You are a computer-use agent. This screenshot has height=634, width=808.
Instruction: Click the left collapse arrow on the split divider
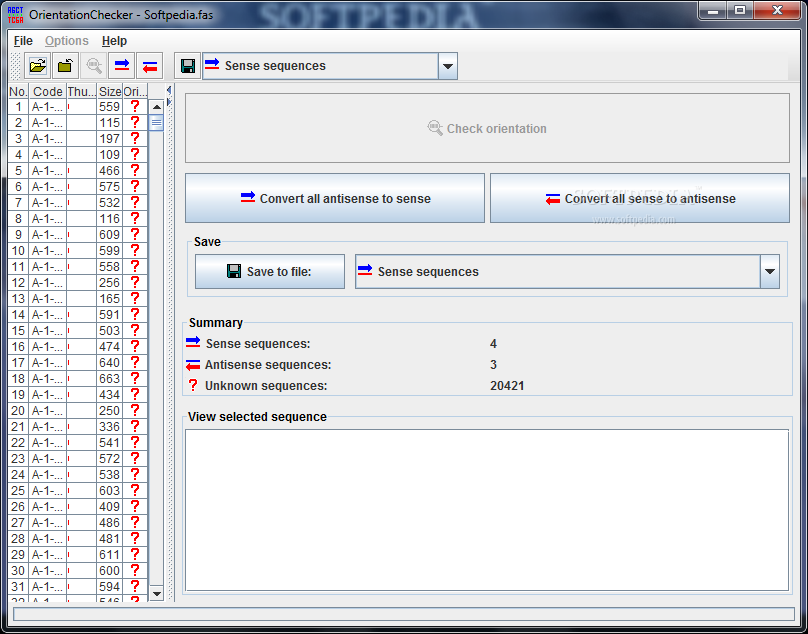[x=169, y=91]
